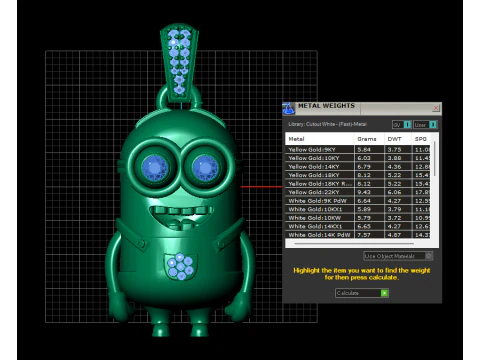
Task: Click the 7.57 grams value cell
Action: 369,235
